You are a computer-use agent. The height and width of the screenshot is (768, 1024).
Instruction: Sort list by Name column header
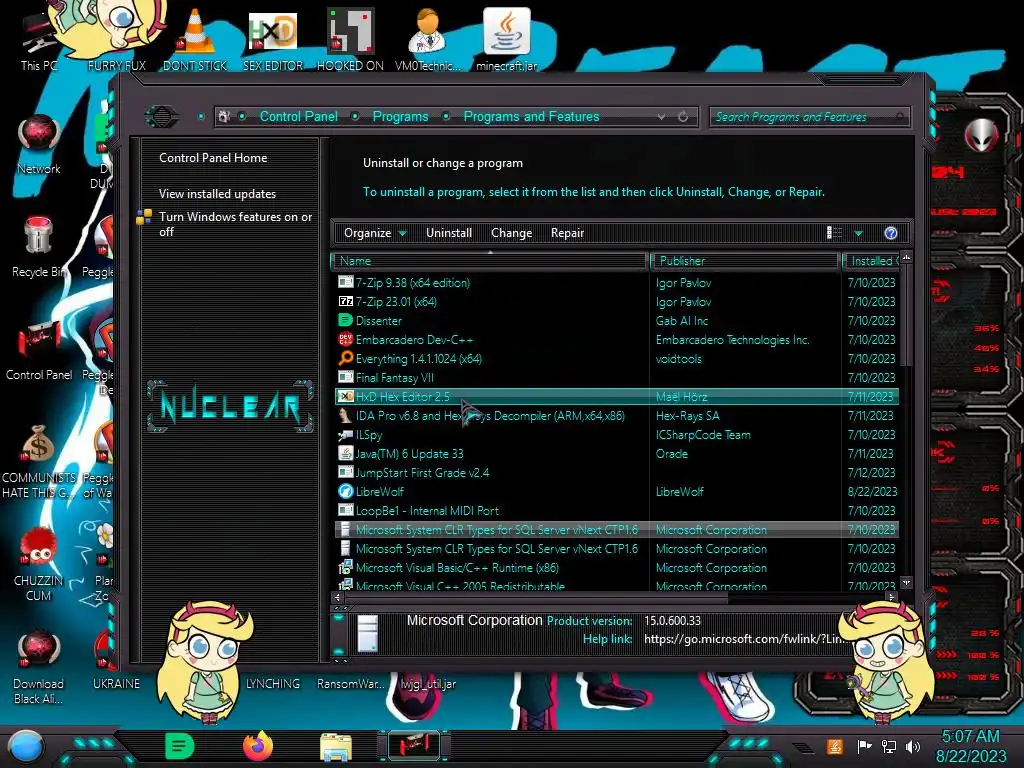(x=490, y=261)
